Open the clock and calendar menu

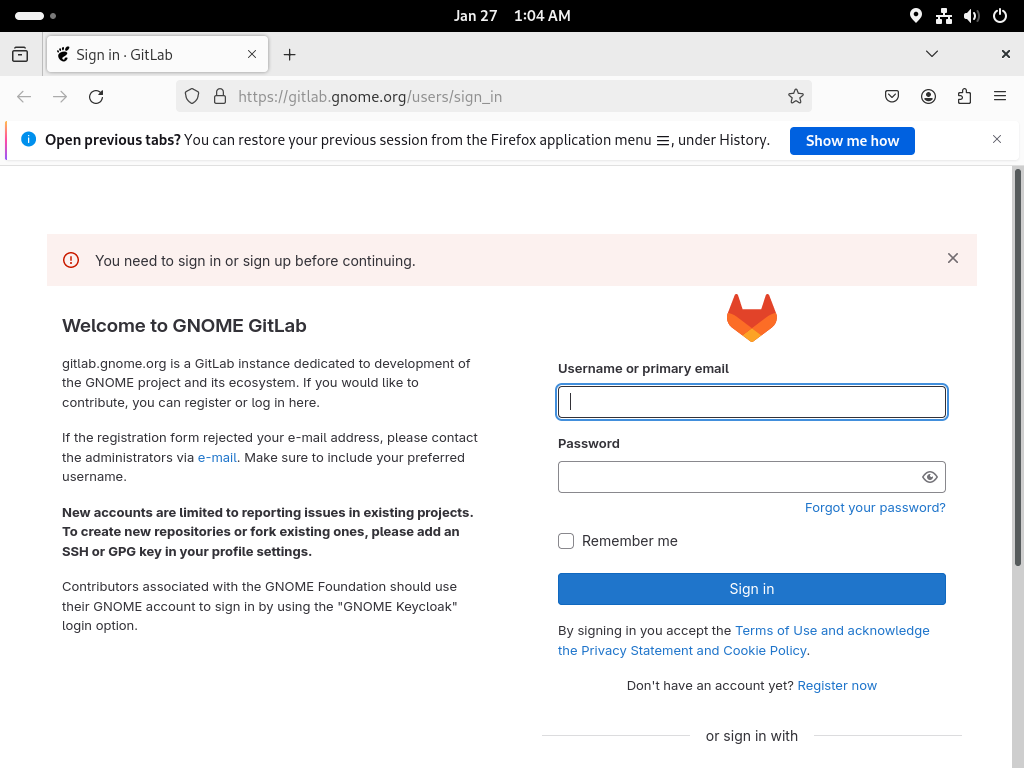coord(512,16)
